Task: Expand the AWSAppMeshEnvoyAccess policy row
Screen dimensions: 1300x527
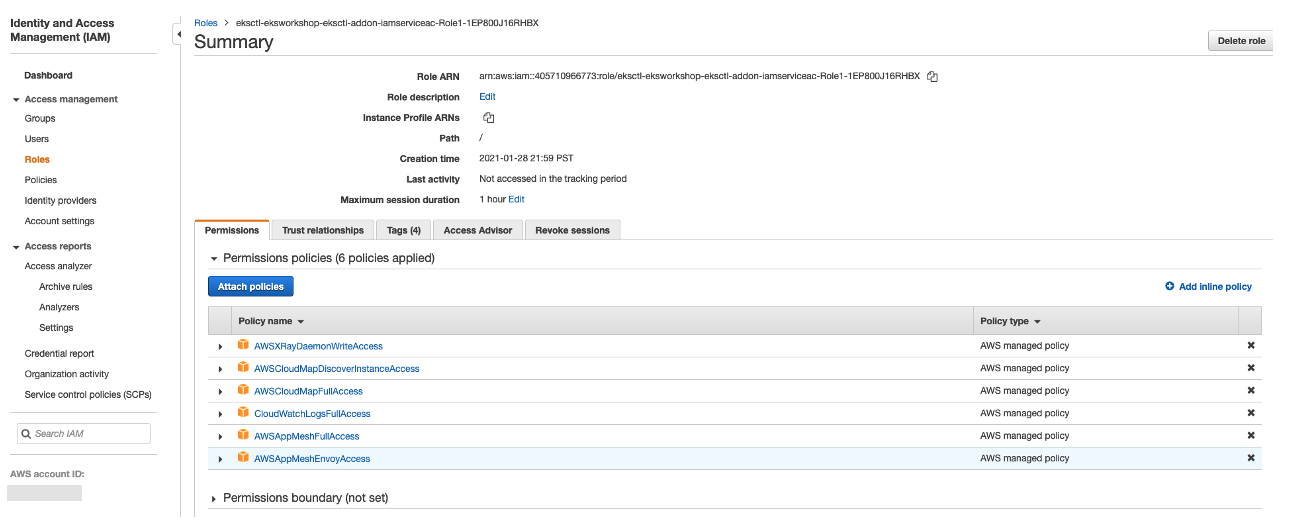Action: click(x=220, y=459)
